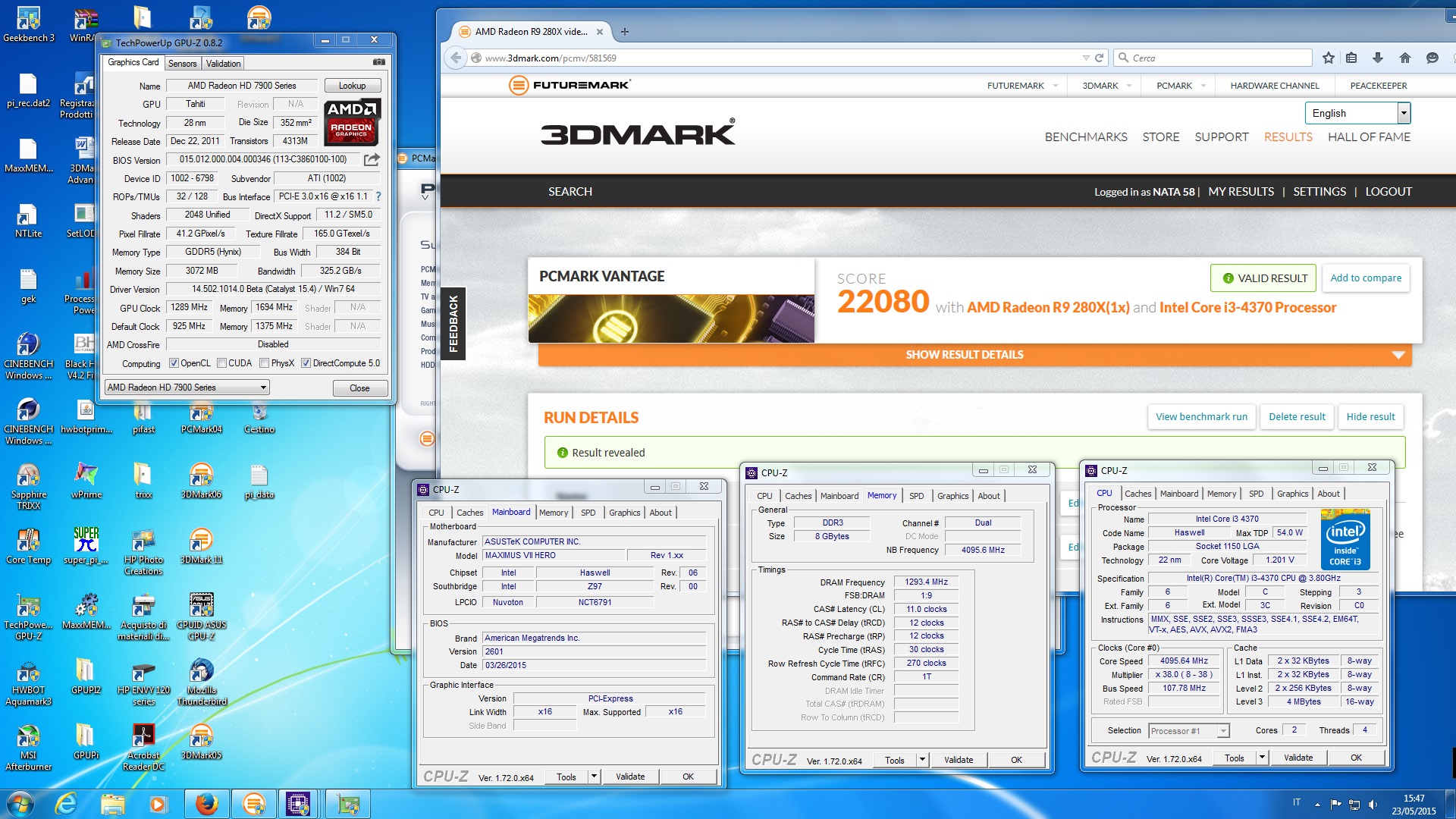Click browser bookmark star icon
The image size is (1456, 819).
pyautogui.click(x=1328, y=58)
